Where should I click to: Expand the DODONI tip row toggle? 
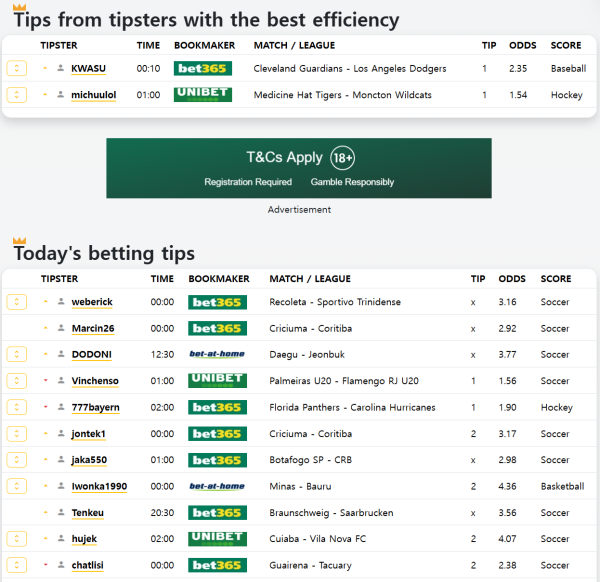click(16, 355)
